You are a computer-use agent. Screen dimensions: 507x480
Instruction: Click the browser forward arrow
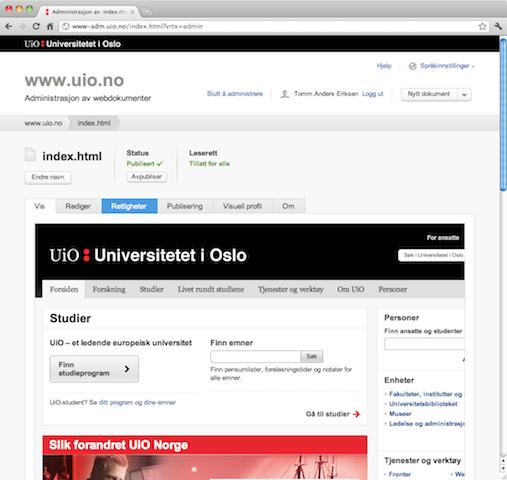point(22,26)
